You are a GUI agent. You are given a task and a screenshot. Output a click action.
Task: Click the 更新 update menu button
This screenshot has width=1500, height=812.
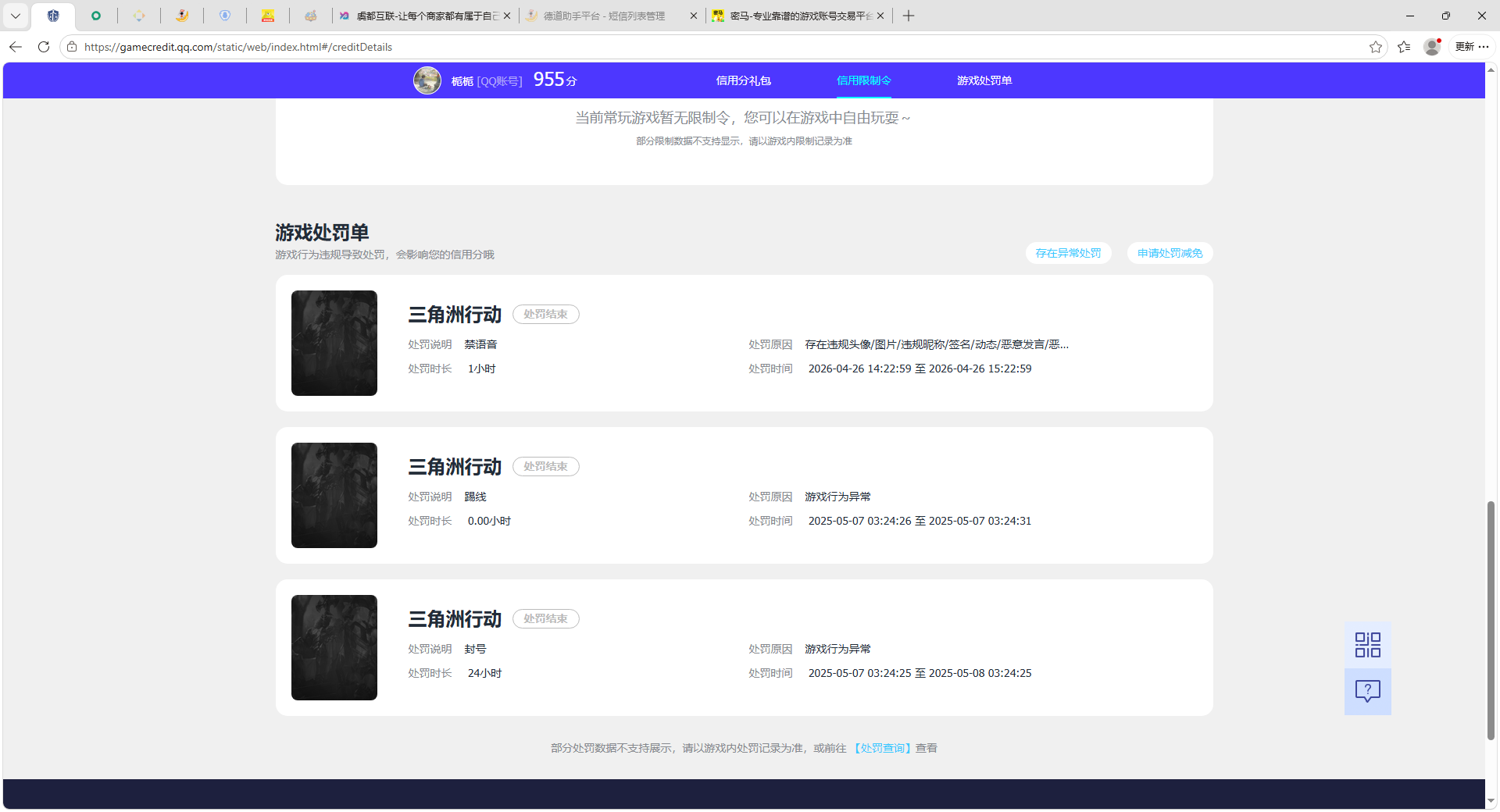tap(1472, 47)
